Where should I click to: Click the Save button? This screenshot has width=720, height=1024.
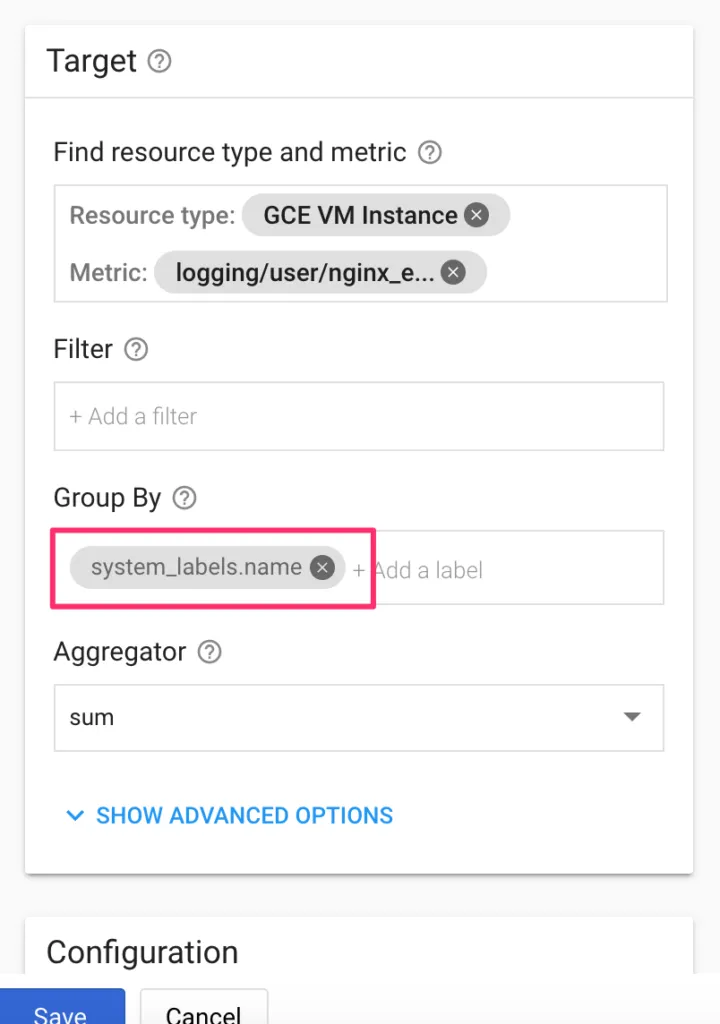[x=62, y=1006]
